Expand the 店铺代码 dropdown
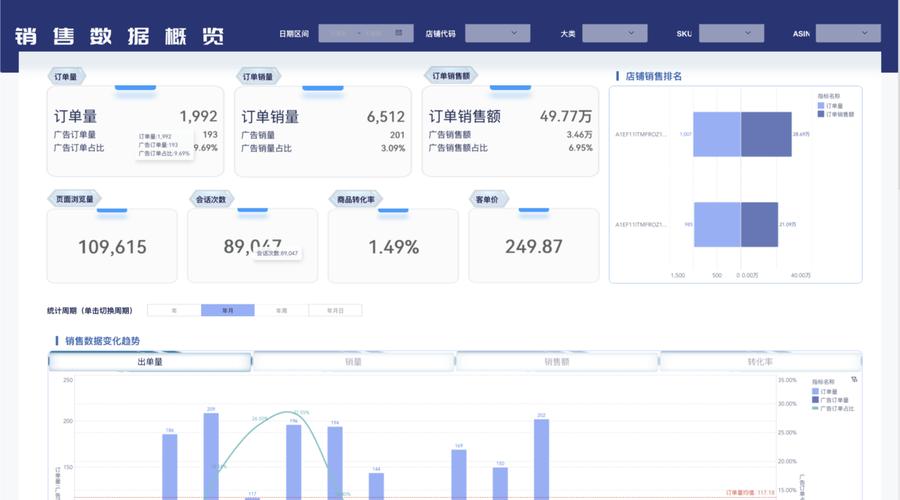900x500 pixels. click(497, 33)
